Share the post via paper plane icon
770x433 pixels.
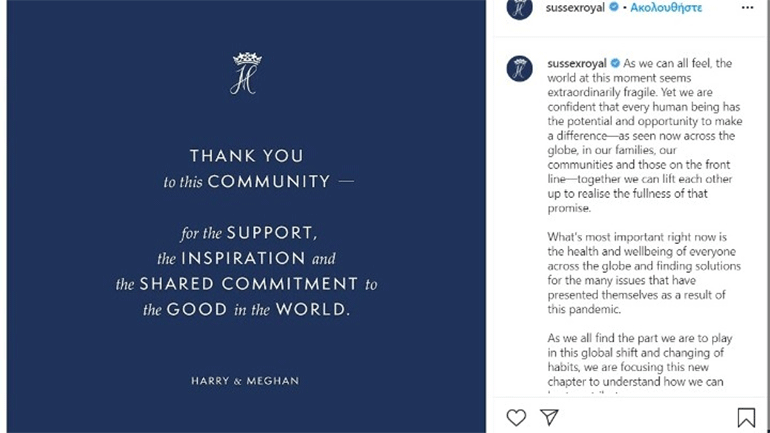pos(549,417)
